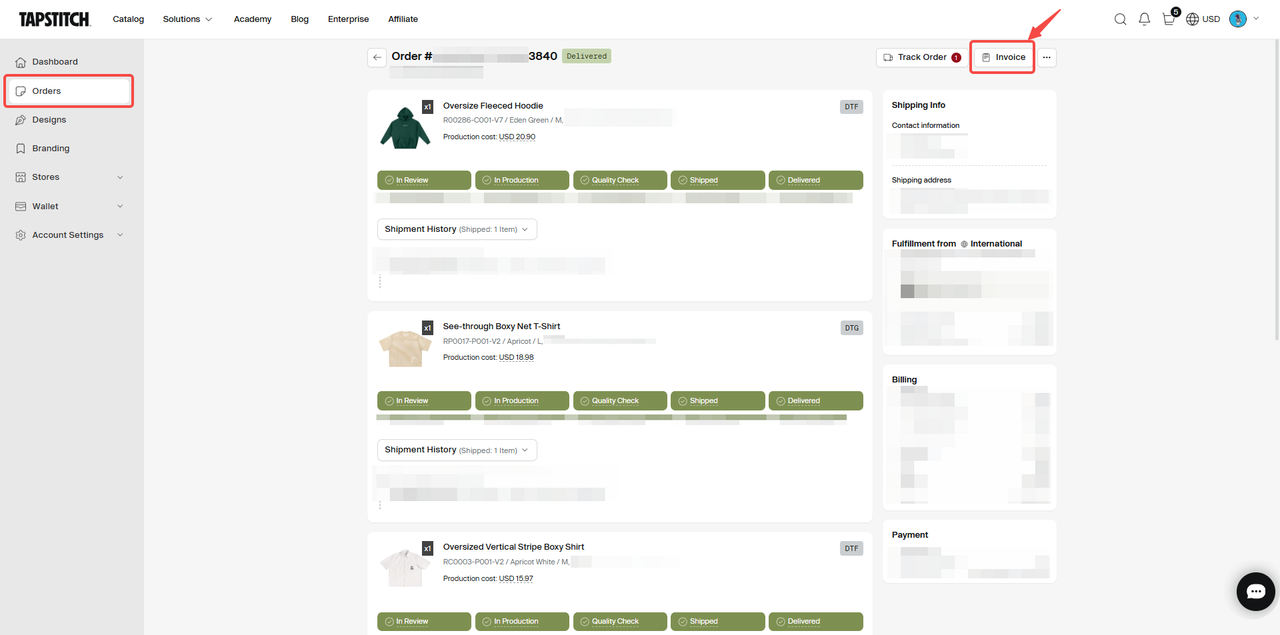The height and width of the screenshot is (635, 1280).
Task: Open the chat support bubble
Action: tap(1255, 591)
